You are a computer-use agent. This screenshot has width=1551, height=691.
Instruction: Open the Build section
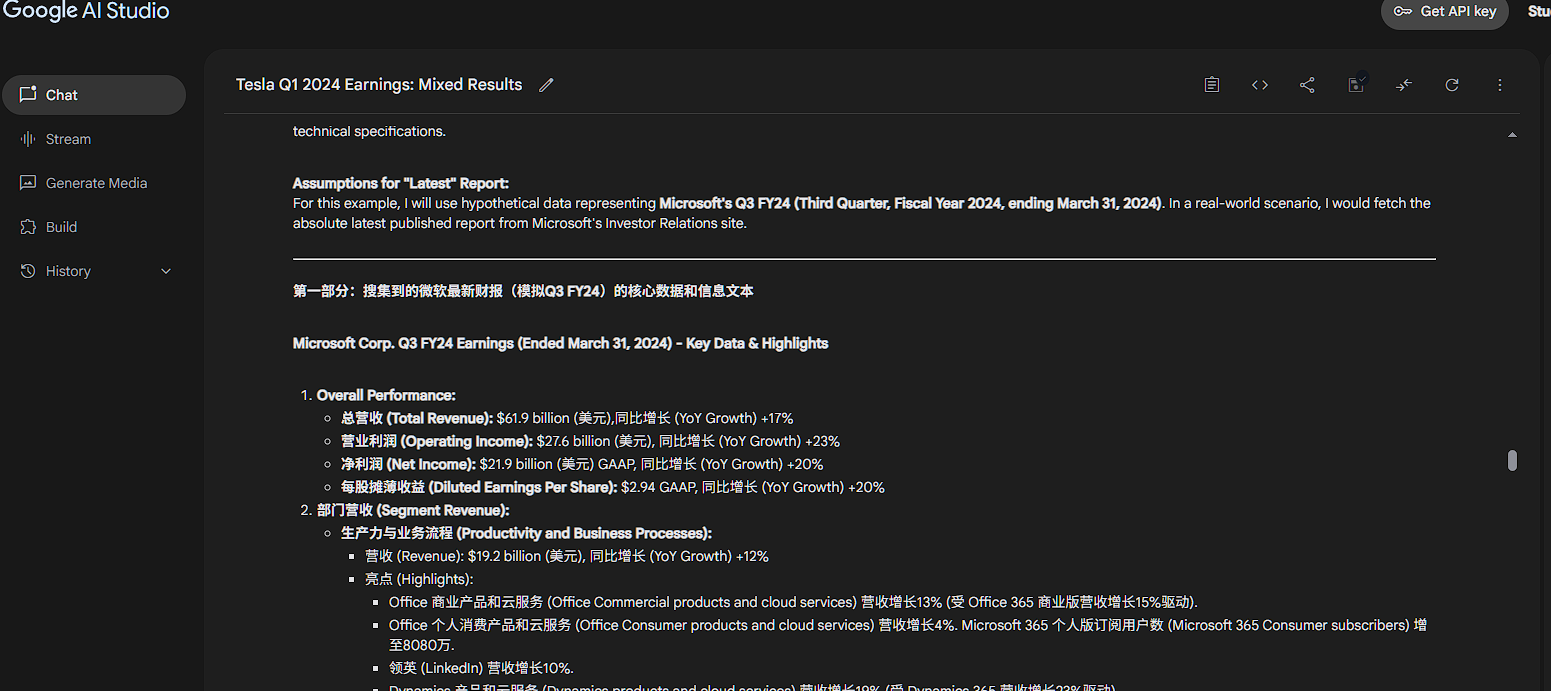[x=61, y=227]
